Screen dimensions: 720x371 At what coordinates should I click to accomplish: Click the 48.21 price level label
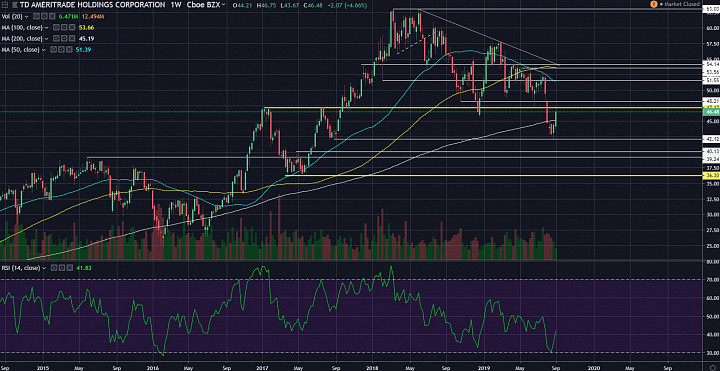711,101
